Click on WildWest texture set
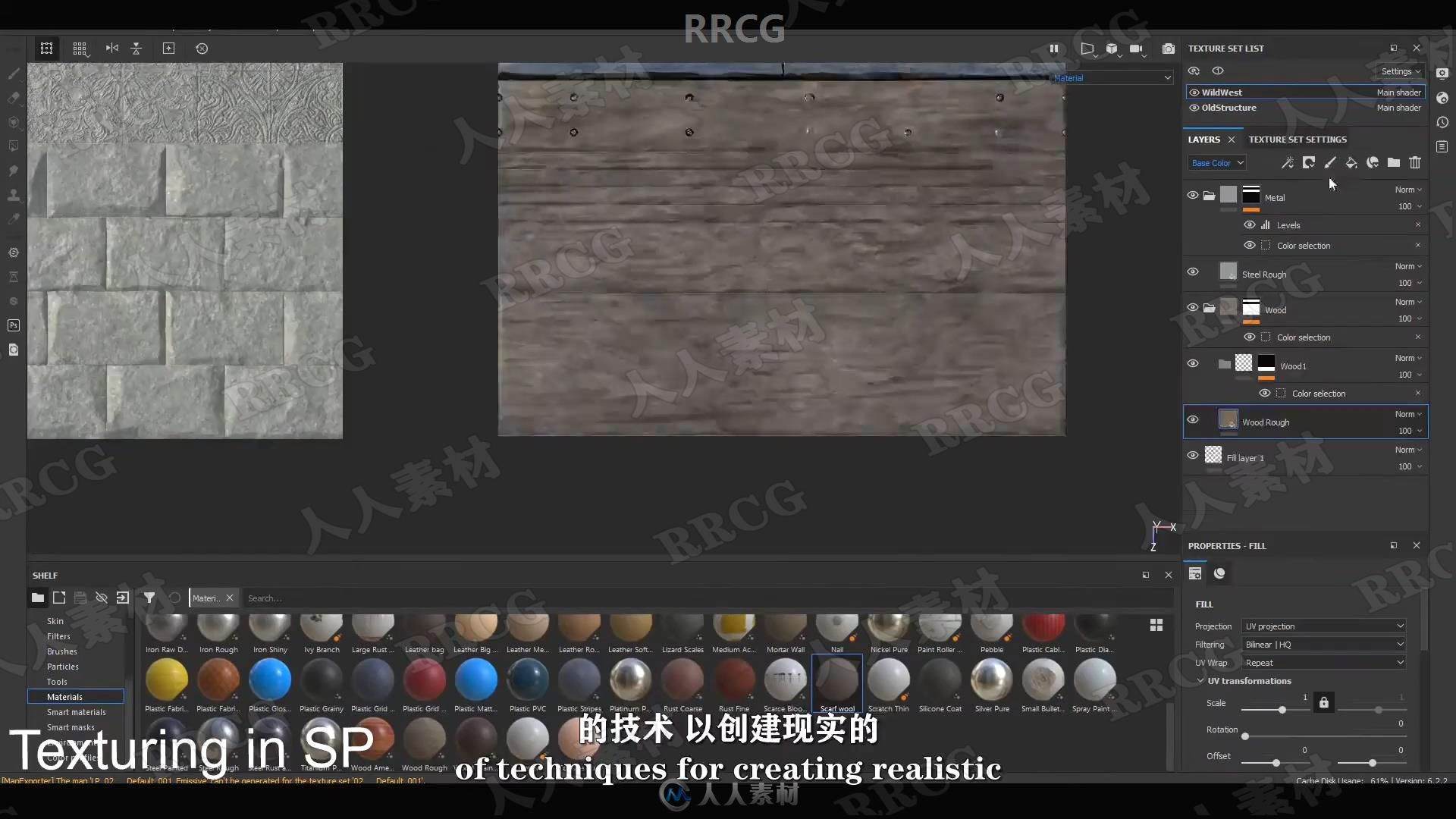 pos(1221,91)
